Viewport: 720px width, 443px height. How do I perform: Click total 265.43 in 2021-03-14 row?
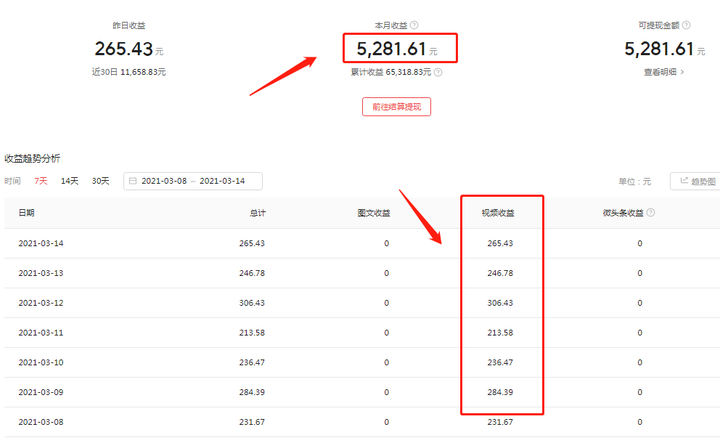(252, 243)
